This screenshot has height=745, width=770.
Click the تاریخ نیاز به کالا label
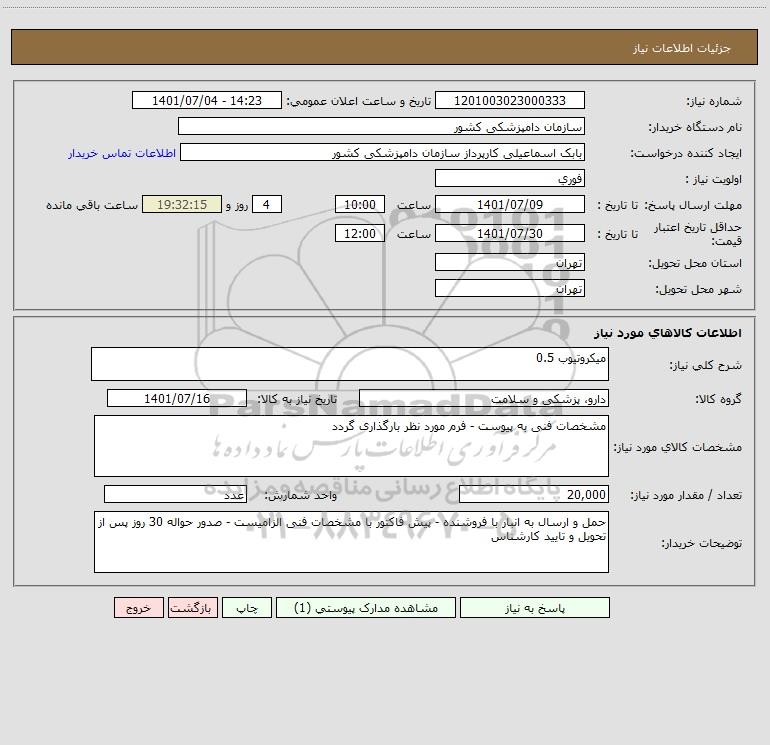click(x=298, y=399)
